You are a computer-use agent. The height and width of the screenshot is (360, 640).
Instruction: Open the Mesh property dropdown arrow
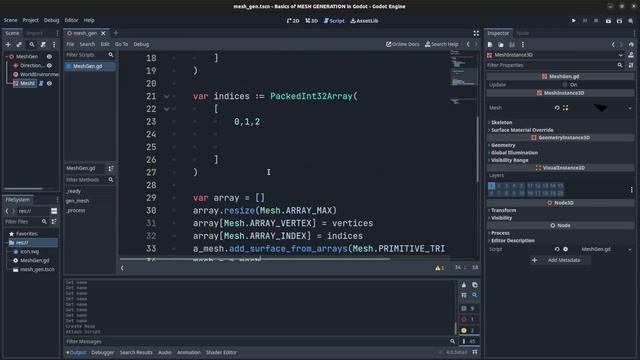[630, 108]
